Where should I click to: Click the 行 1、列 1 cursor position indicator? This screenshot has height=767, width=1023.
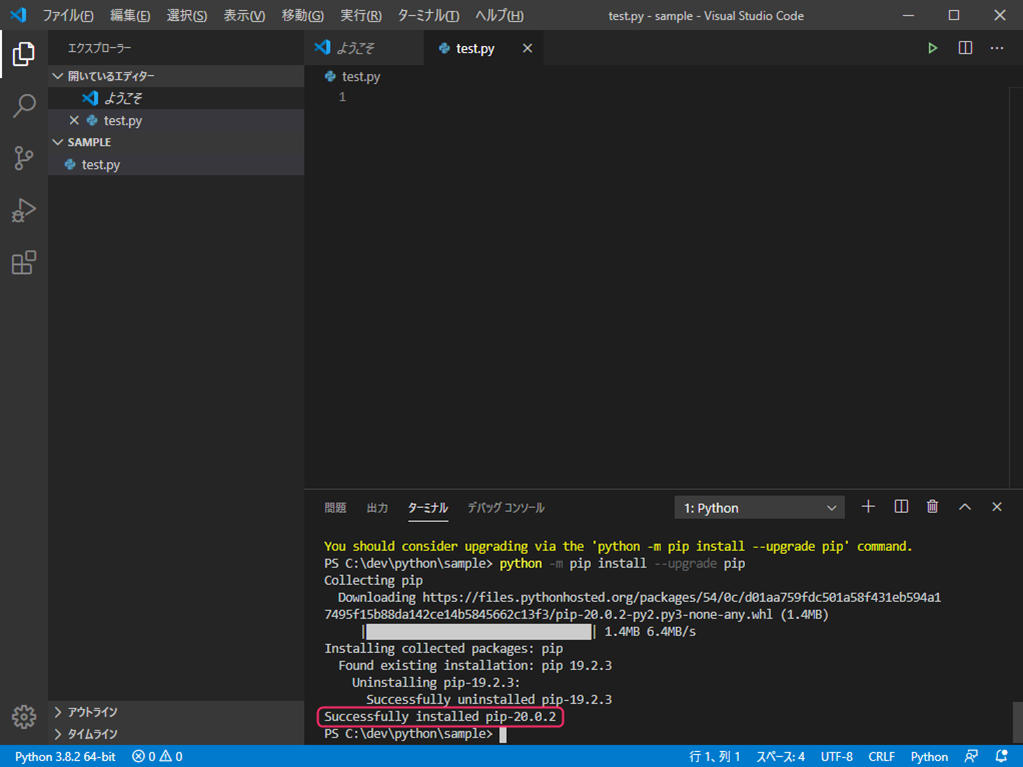coord(714,756)
